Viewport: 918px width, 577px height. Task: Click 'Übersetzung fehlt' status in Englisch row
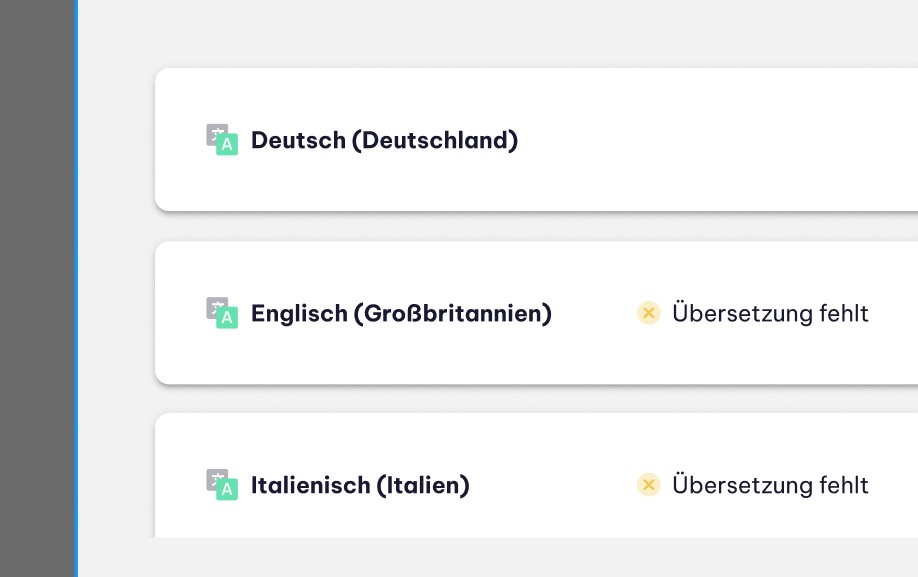click(770, 313)
